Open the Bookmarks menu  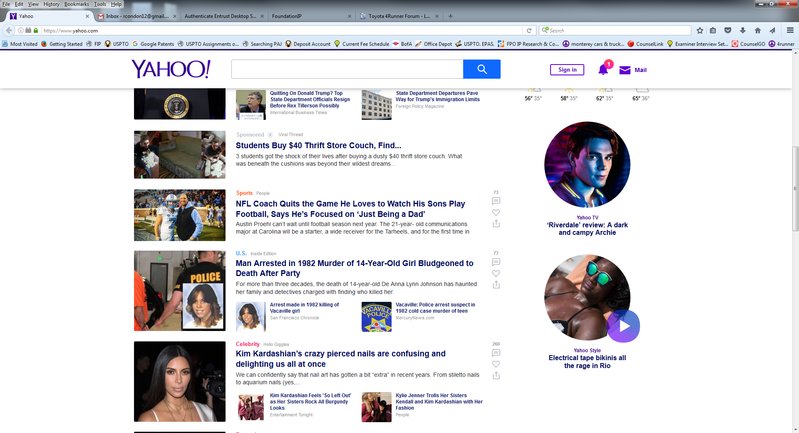click(x=77, y=4)
